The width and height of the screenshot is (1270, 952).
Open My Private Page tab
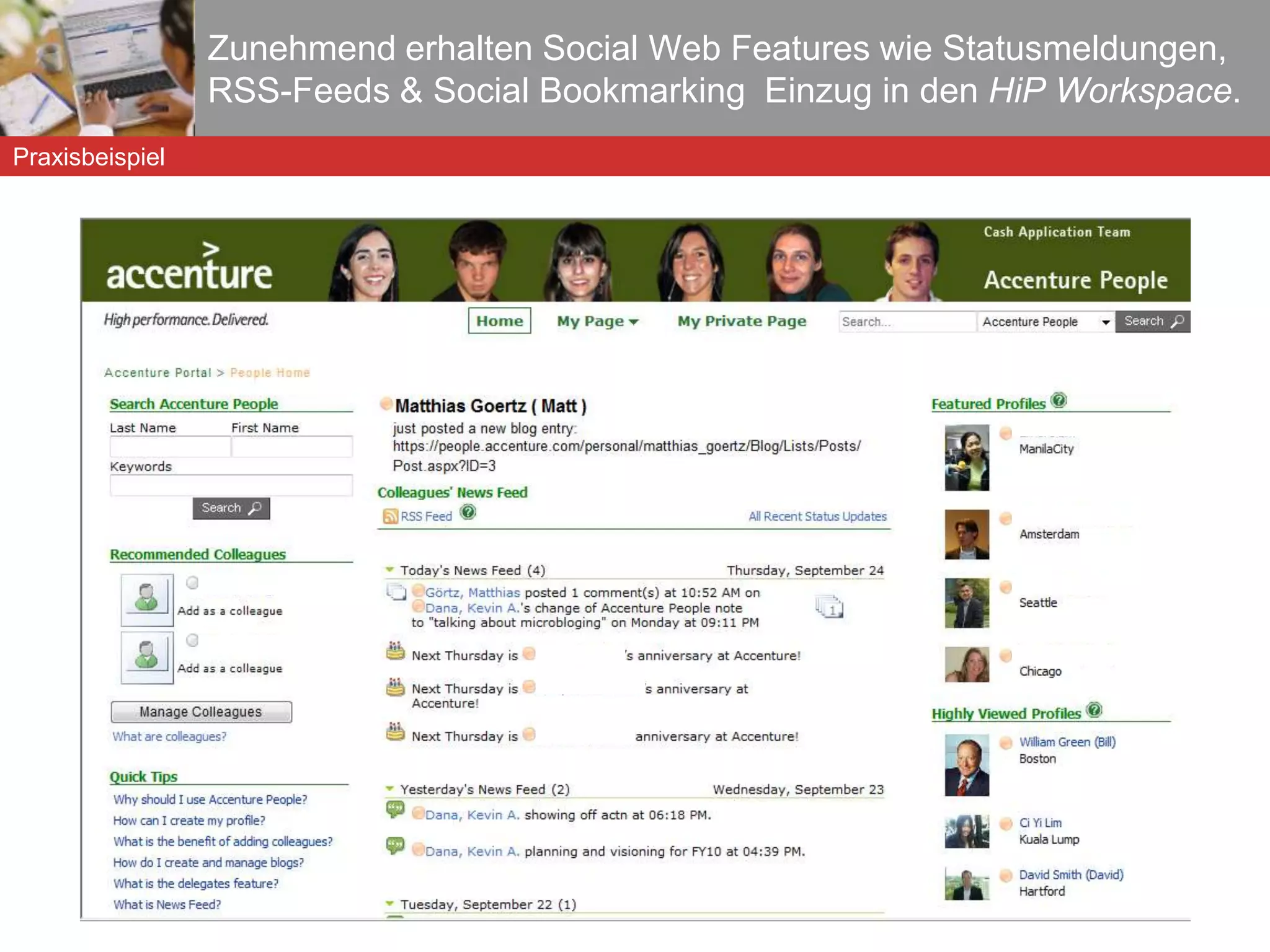click(742, 321)
